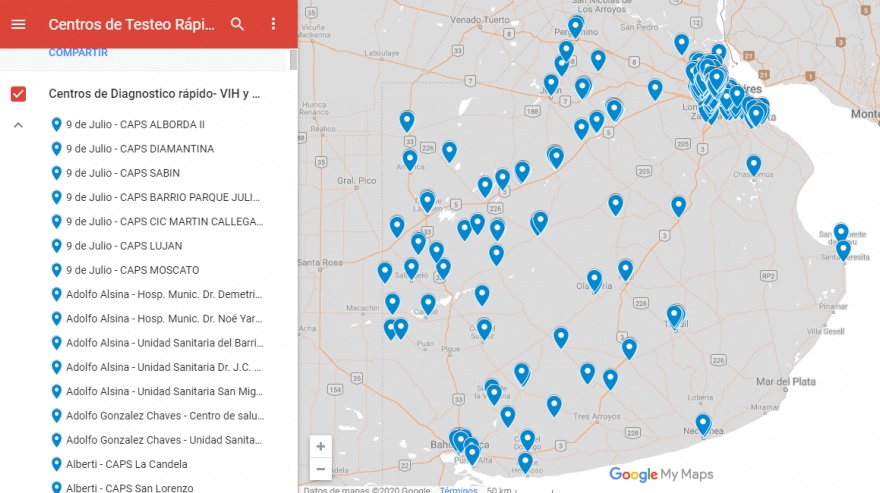Select Alberti - CAPS San Lorenzo entry

pyautogui.click(x=129, y=488)
